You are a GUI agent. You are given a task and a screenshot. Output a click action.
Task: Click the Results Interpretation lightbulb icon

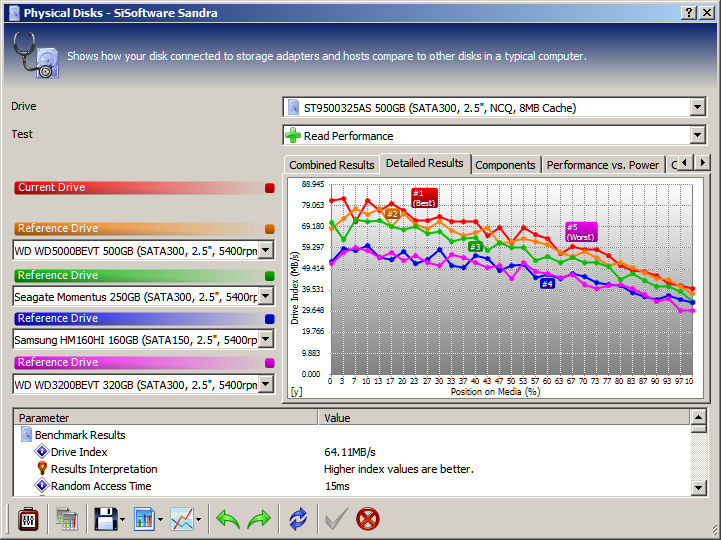click(42, 468)
